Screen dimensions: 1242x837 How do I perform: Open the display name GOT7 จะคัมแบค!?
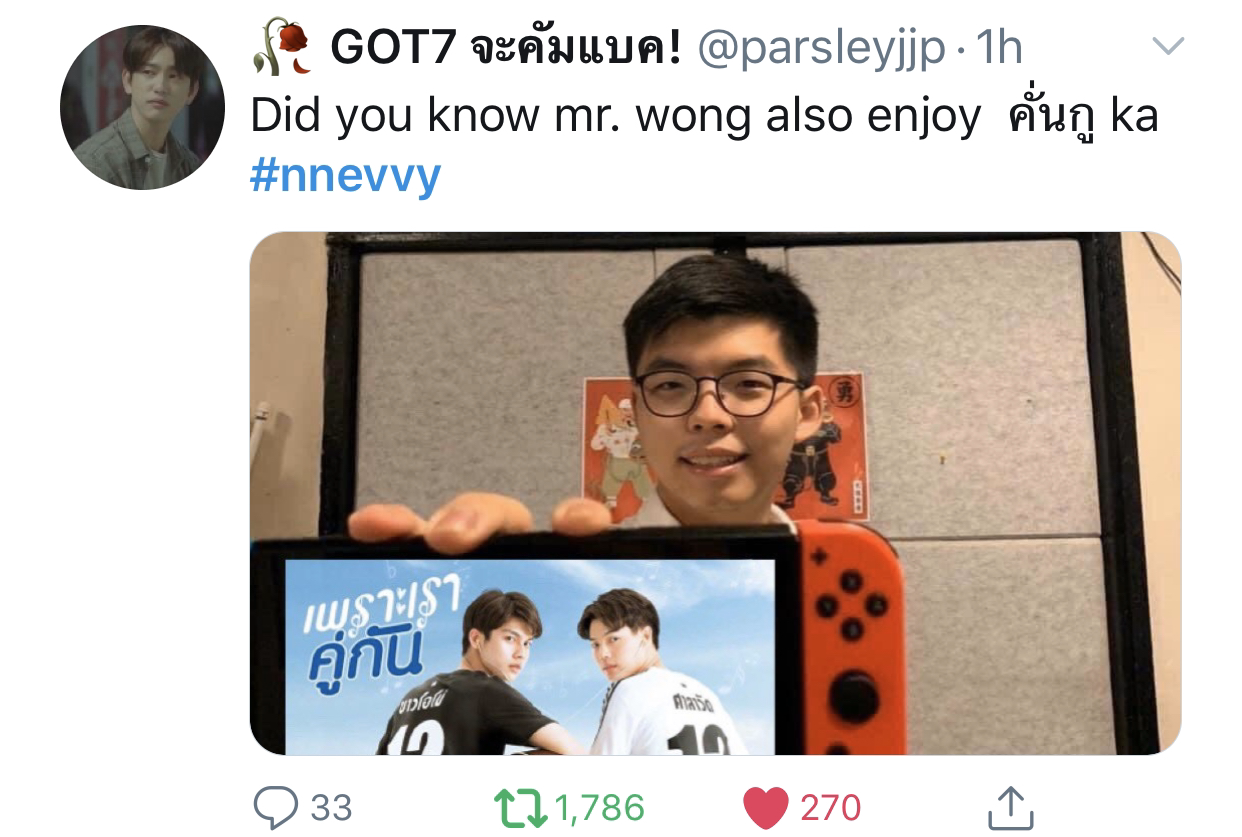[506, 47]
